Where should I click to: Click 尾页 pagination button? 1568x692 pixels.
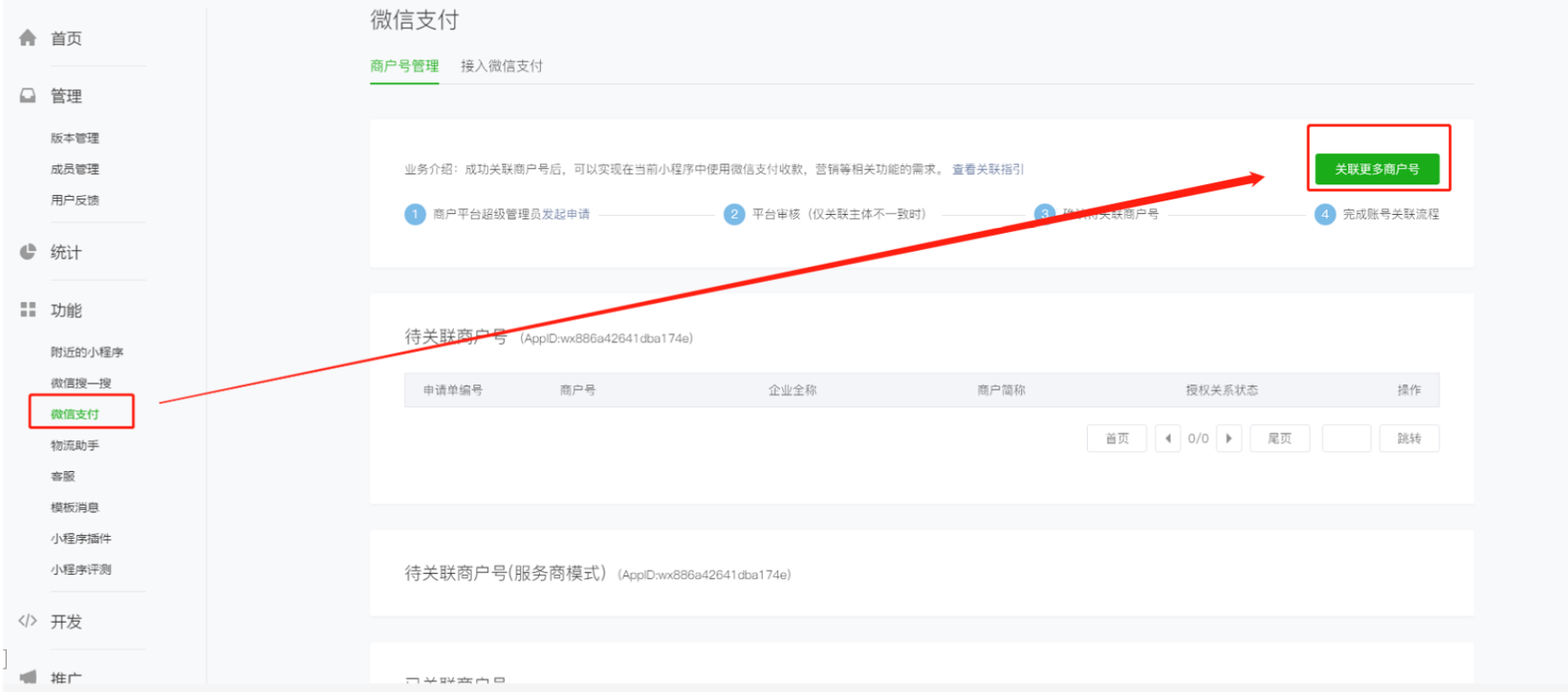pyautogui.click(x=1280, y=438)
